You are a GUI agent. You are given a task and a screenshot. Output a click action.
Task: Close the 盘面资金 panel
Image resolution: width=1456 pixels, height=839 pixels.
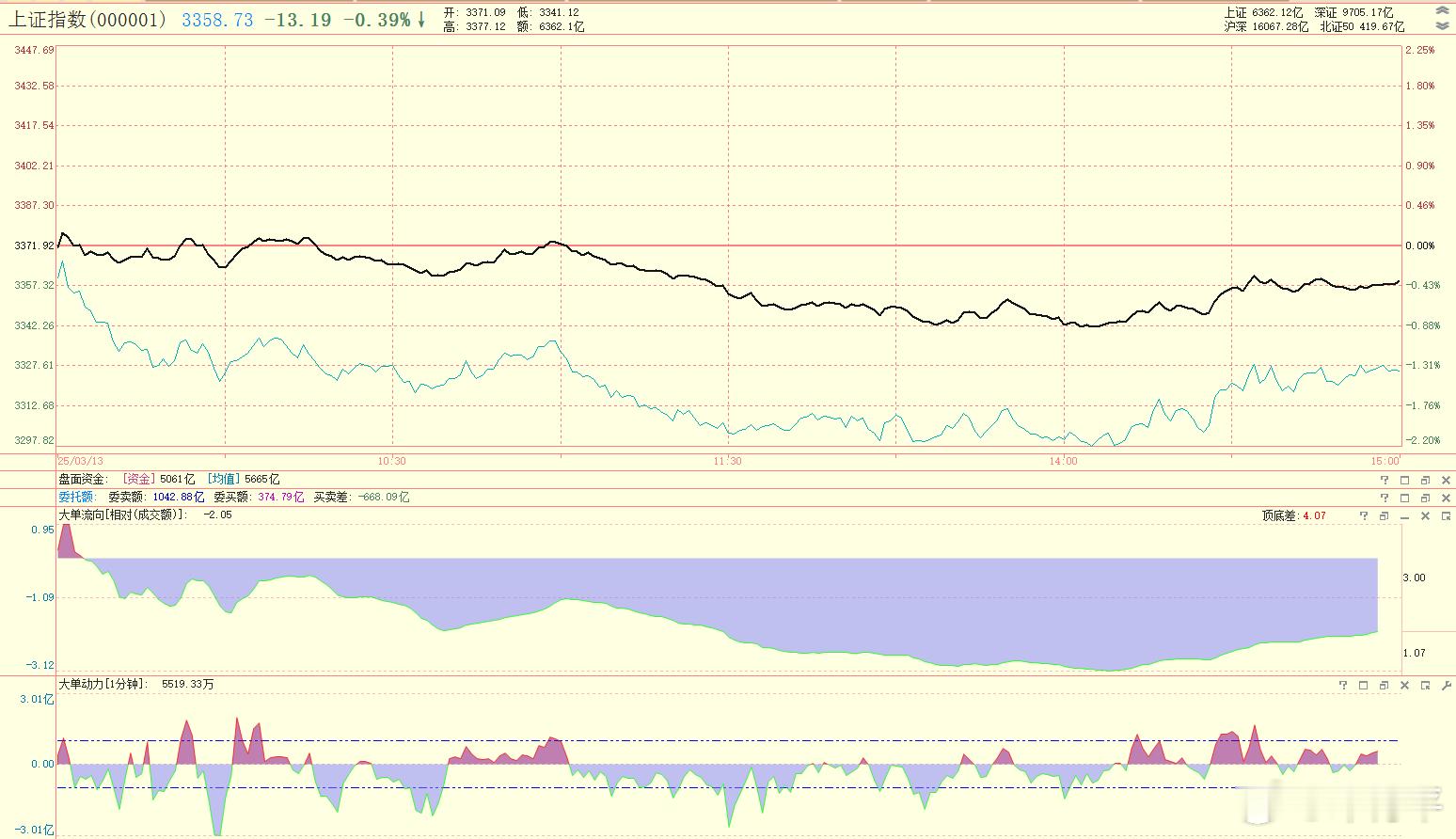[1446, 480]
